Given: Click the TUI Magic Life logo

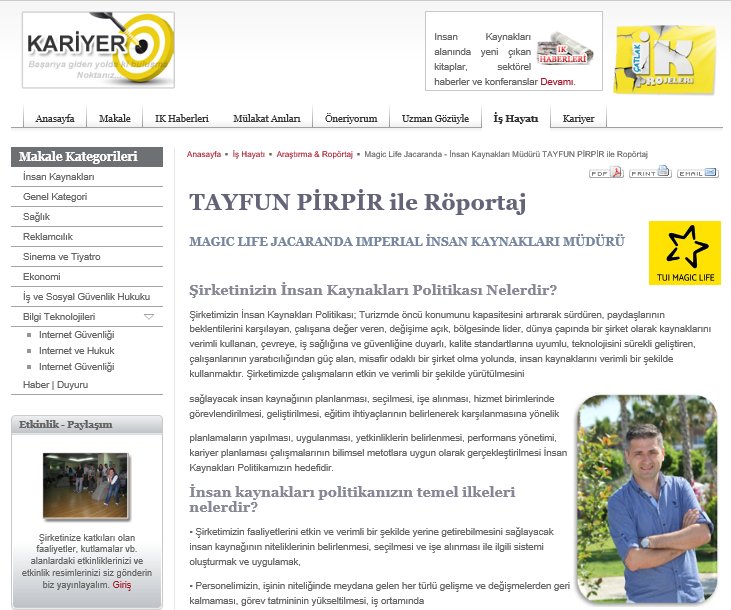Looking at the screenshot, I should [x=685, y=253].
